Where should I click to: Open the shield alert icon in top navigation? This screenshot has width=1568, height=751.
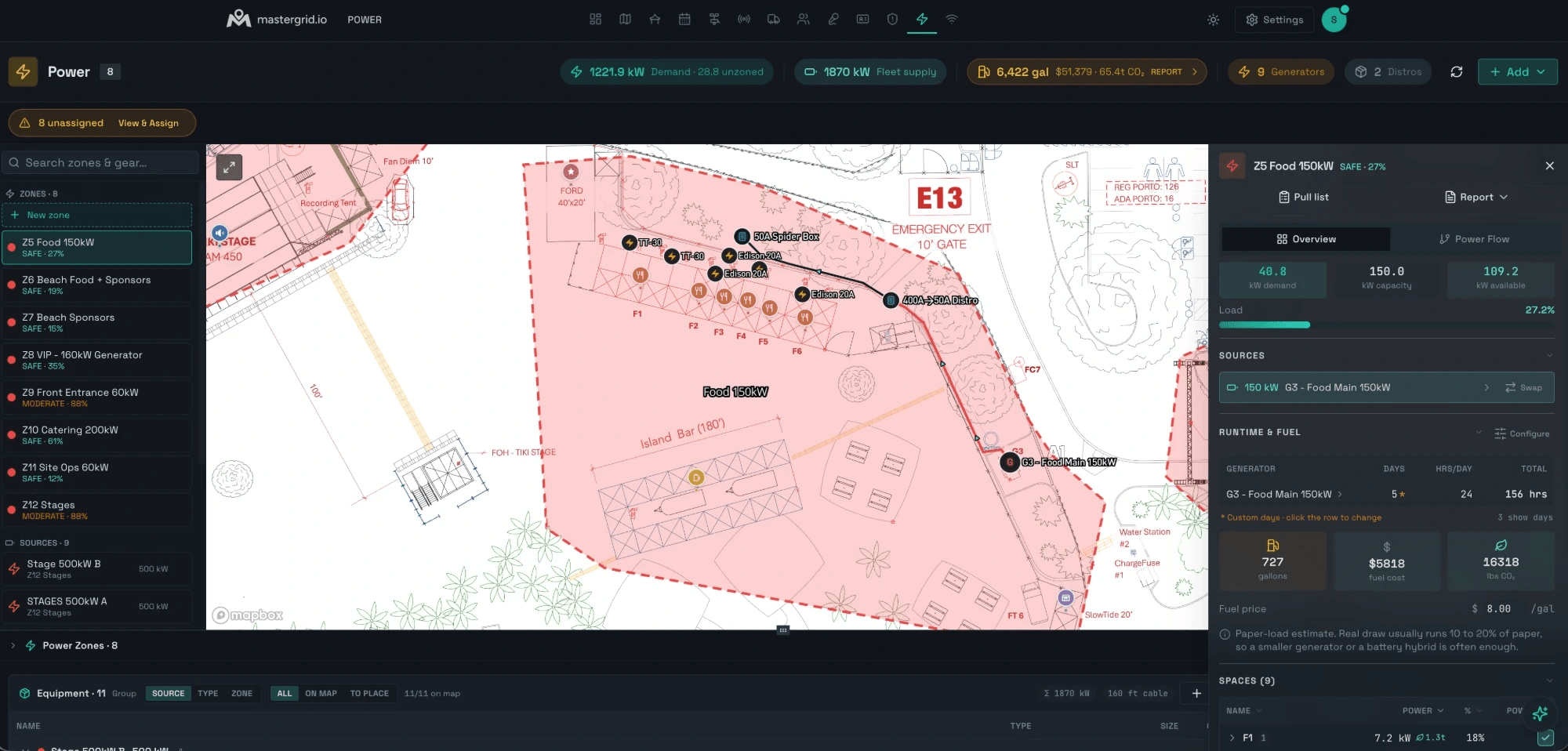point(892,19)
